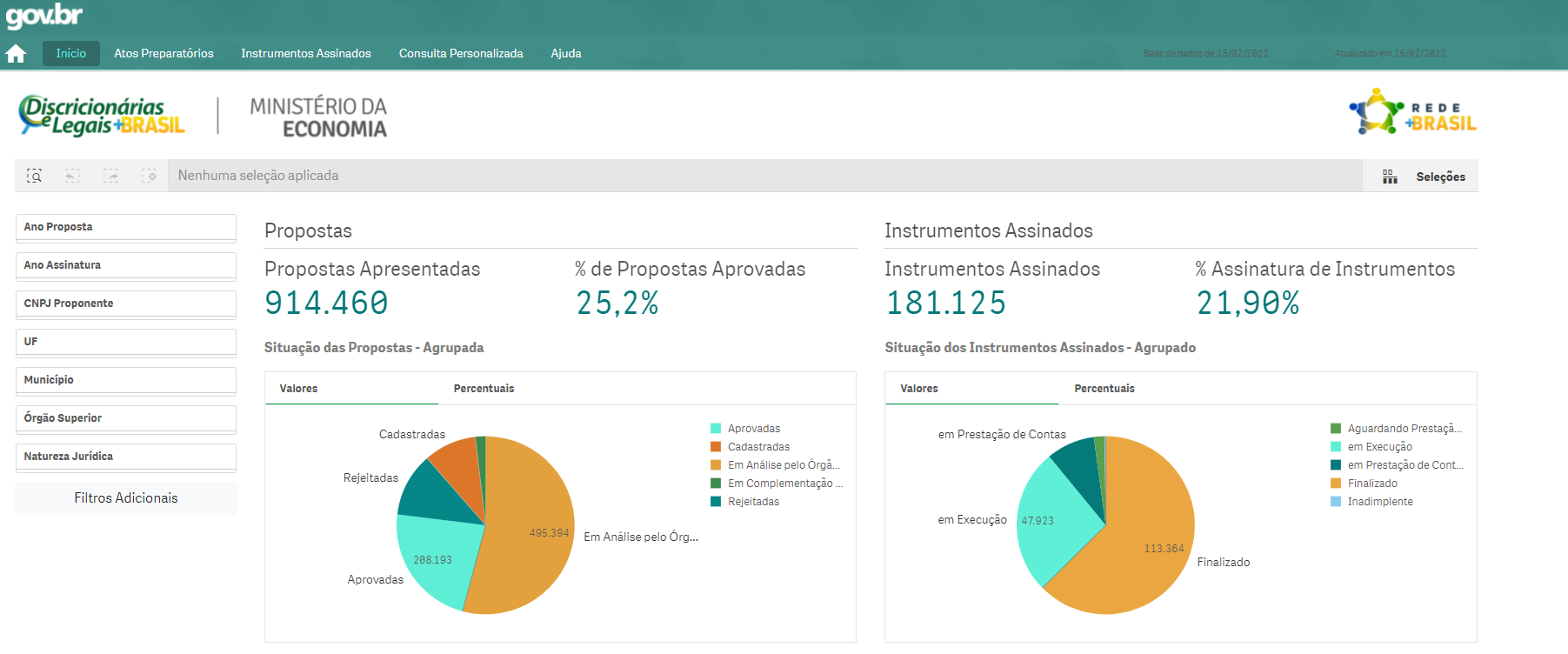This screenshot has width=1568, height=654.
Task: Open the UF filter list
Action: point(125,342)
